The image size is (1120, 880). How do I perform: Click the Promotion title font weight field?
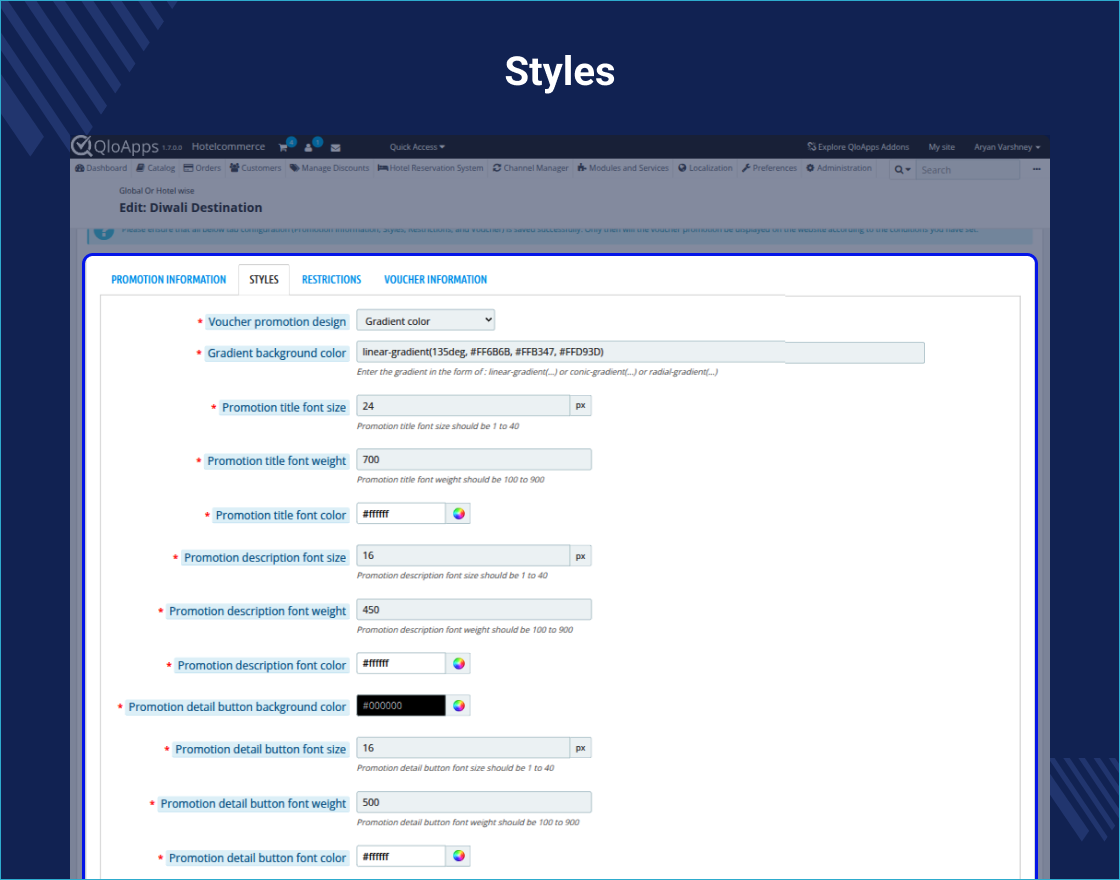tap(474, 459)
